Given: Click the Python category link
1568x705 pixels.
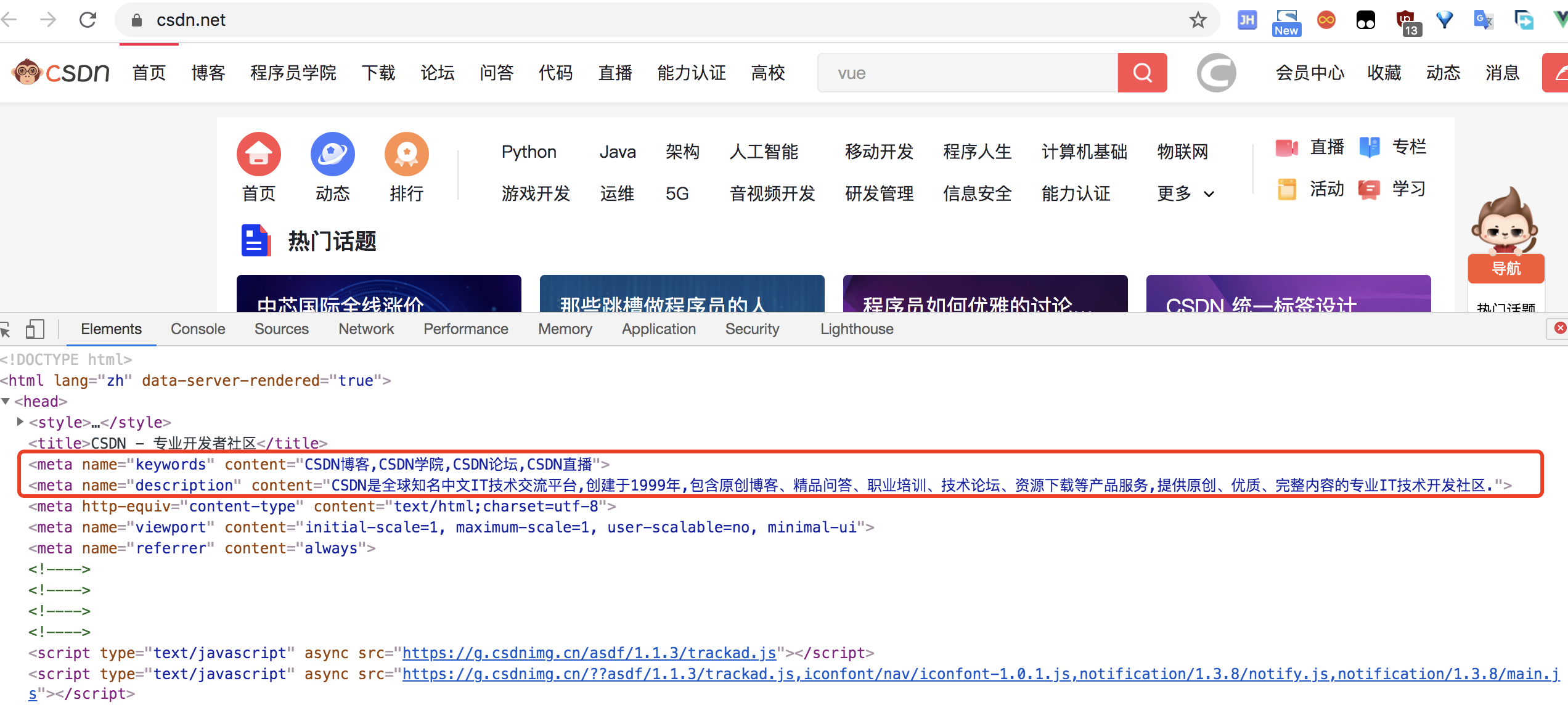Looking at the screenshot, I should 529,152.
